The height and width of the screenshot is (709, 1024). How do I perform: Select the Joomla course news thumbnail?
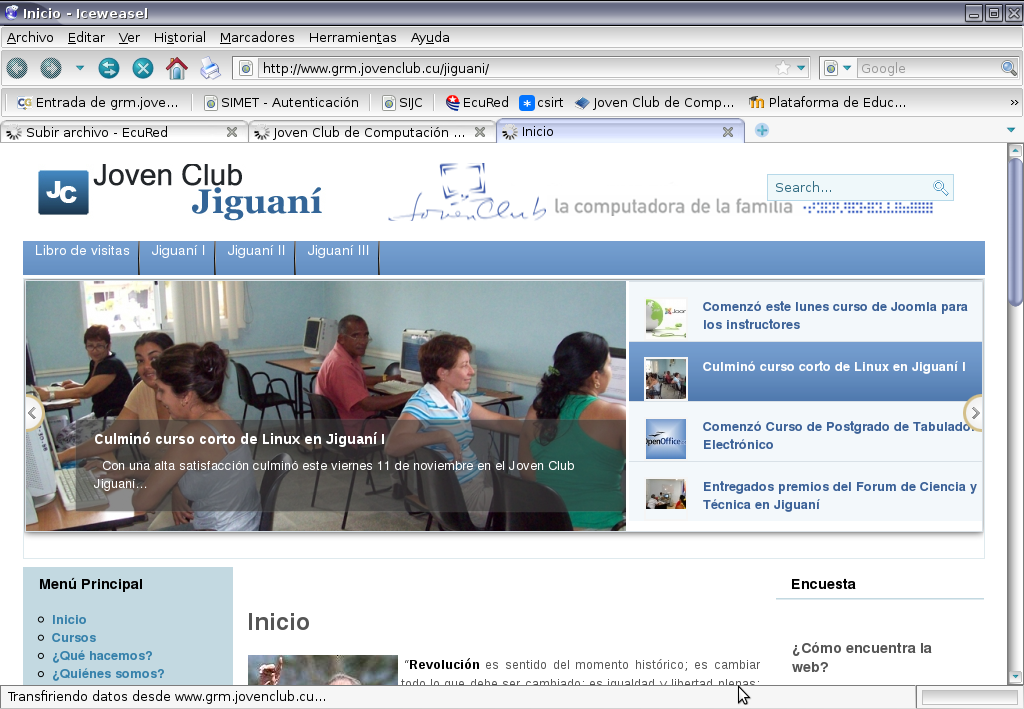(666, 317)
